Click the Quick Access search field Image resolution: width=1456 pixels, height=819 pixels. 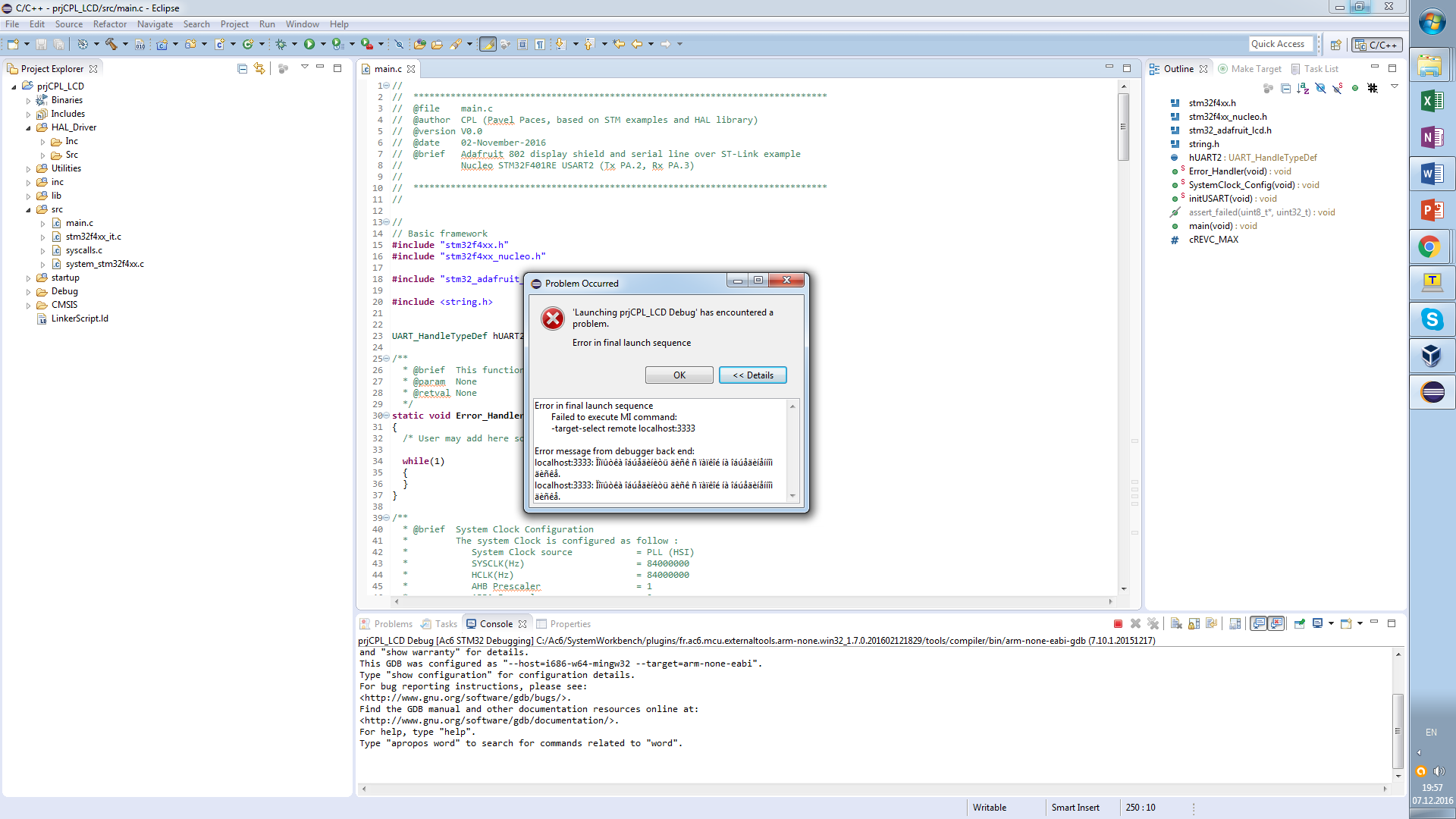pyautogui.click(x=1280, y=44)
